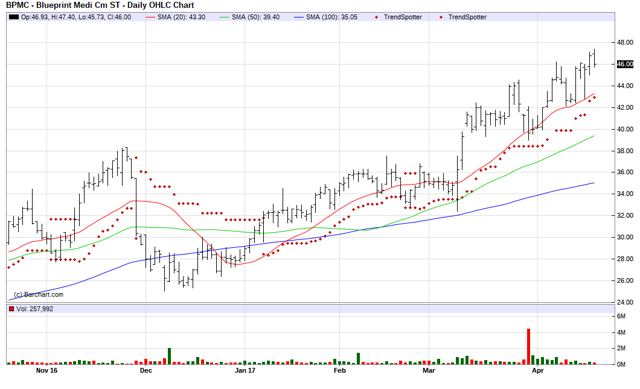Select the Apr date axis label

(x=538, y=370)
